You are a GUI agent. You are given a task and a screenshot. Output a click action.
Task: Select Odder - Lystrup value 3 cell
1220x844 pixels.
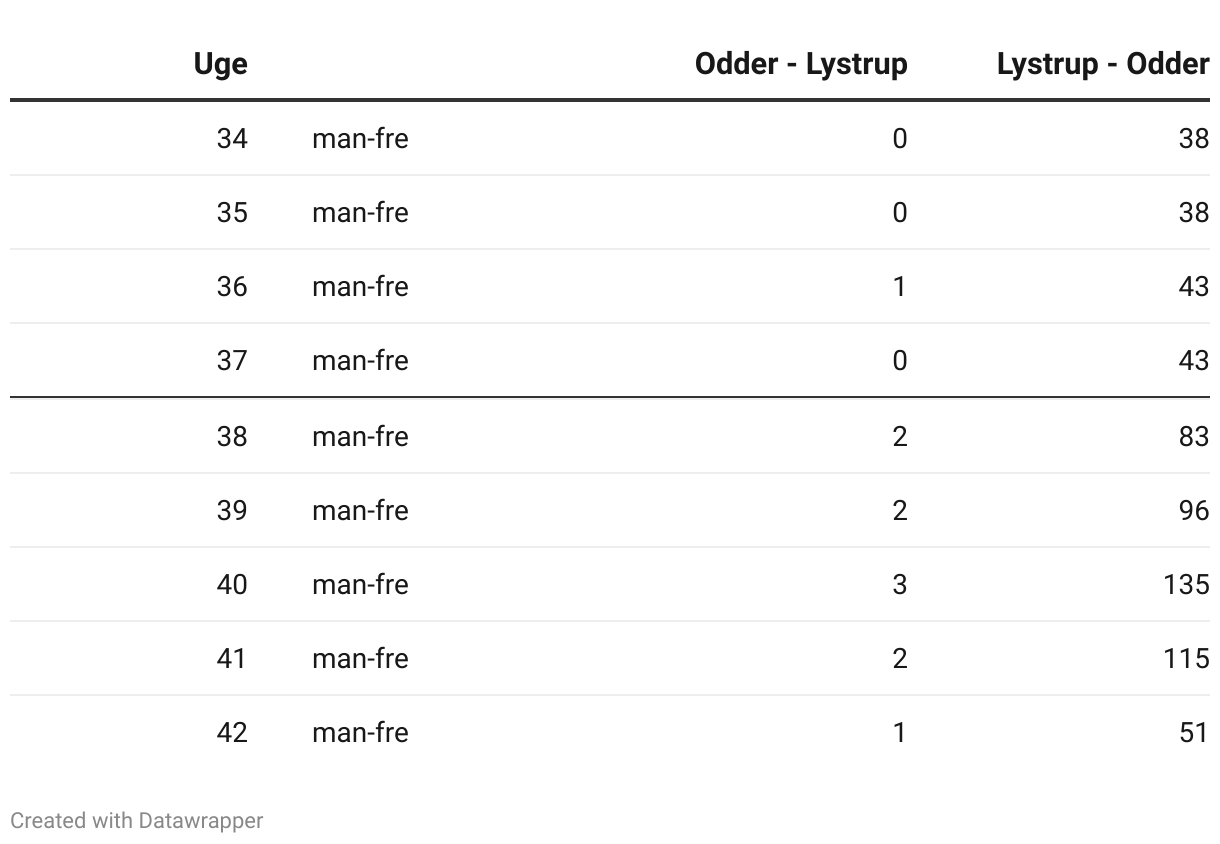[899, 584]
